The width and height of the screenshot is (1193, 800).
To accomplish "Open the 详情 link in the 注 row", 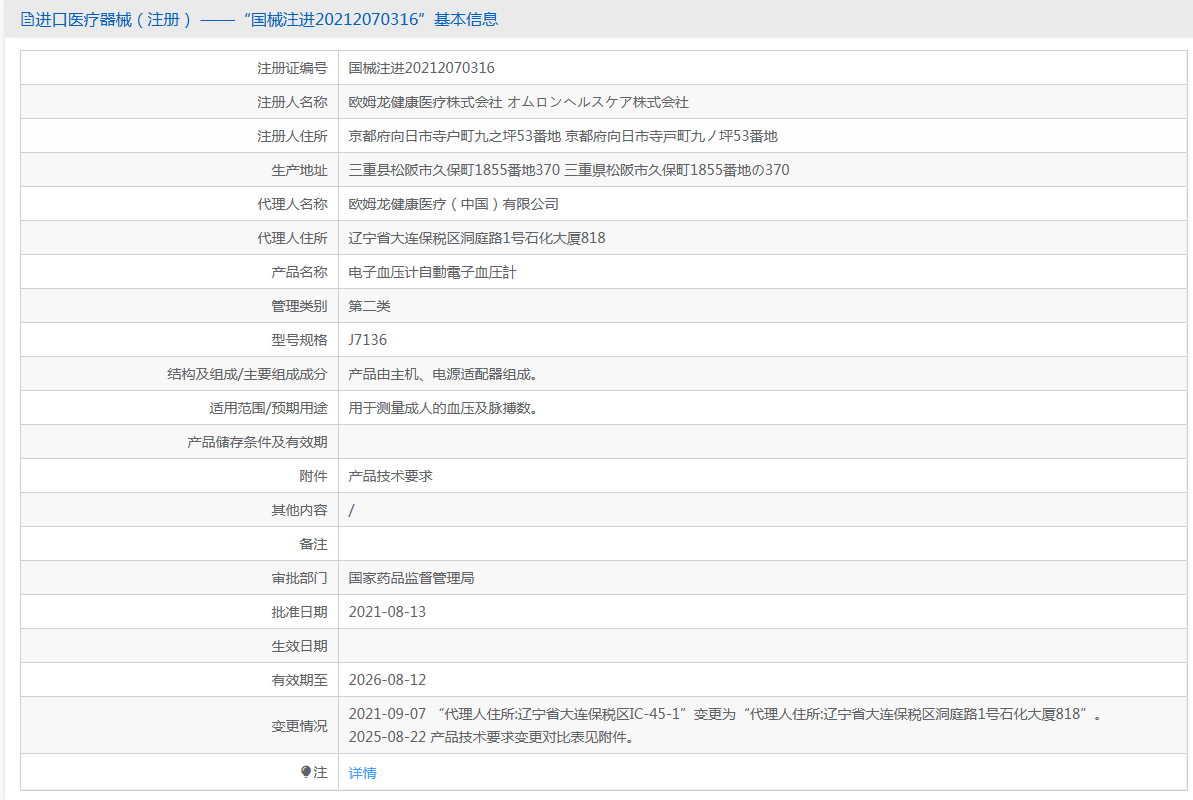I will point(362,773).
